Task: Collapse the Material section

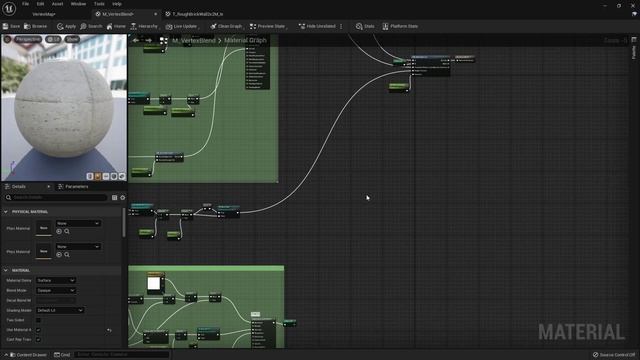Action: click(x=6, y=270)
